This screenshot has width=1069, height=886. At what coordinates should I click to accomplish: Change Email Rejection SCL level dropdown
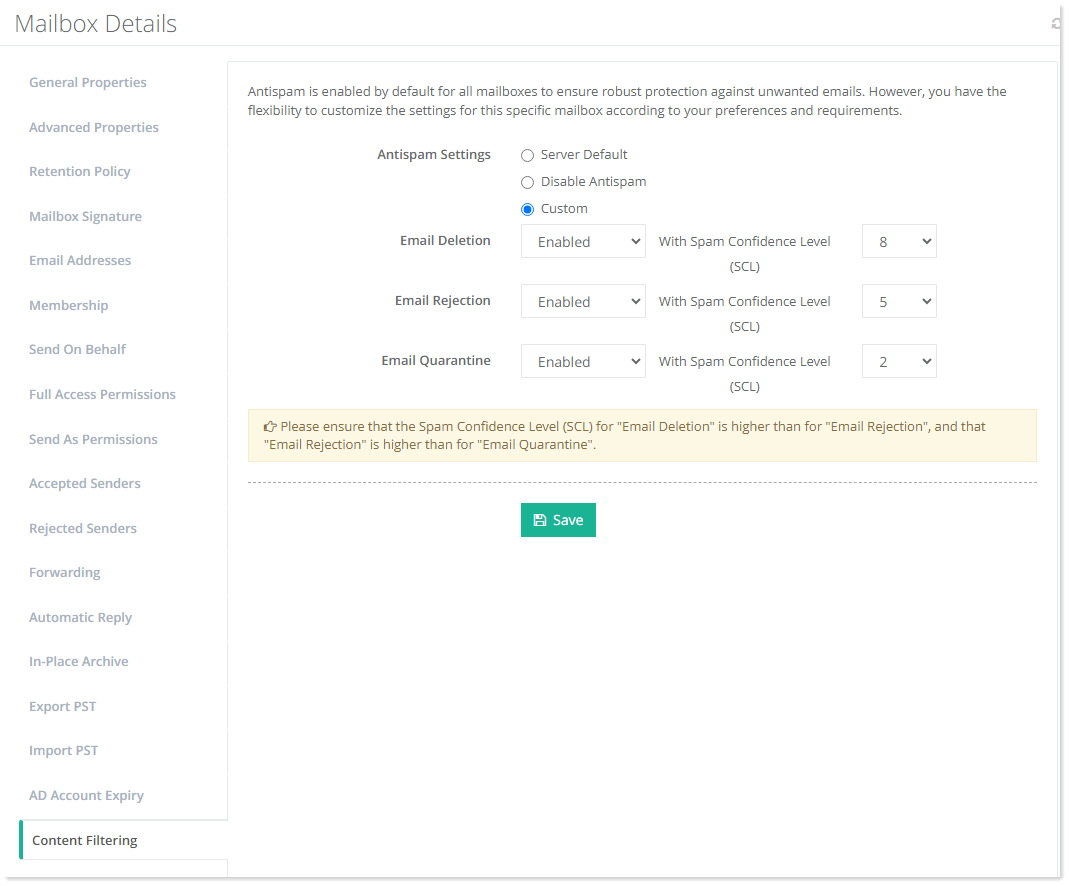pos(898,301)
